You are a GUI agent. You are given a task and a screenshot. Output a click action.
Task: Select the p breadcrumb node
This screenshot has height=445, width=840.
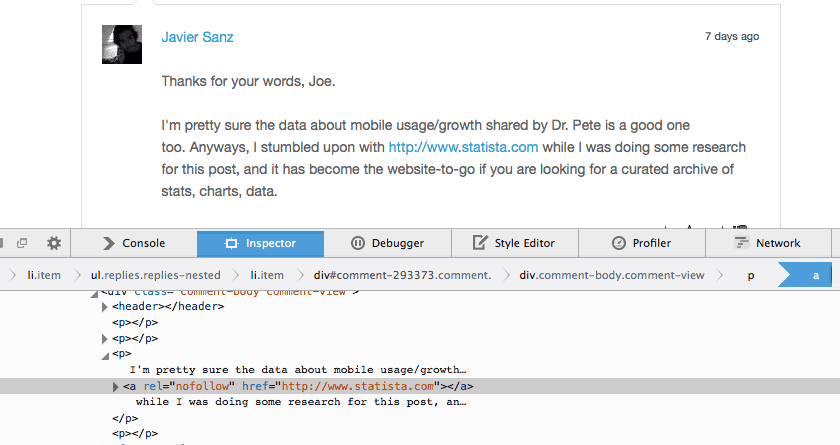(x=751, y=275)
